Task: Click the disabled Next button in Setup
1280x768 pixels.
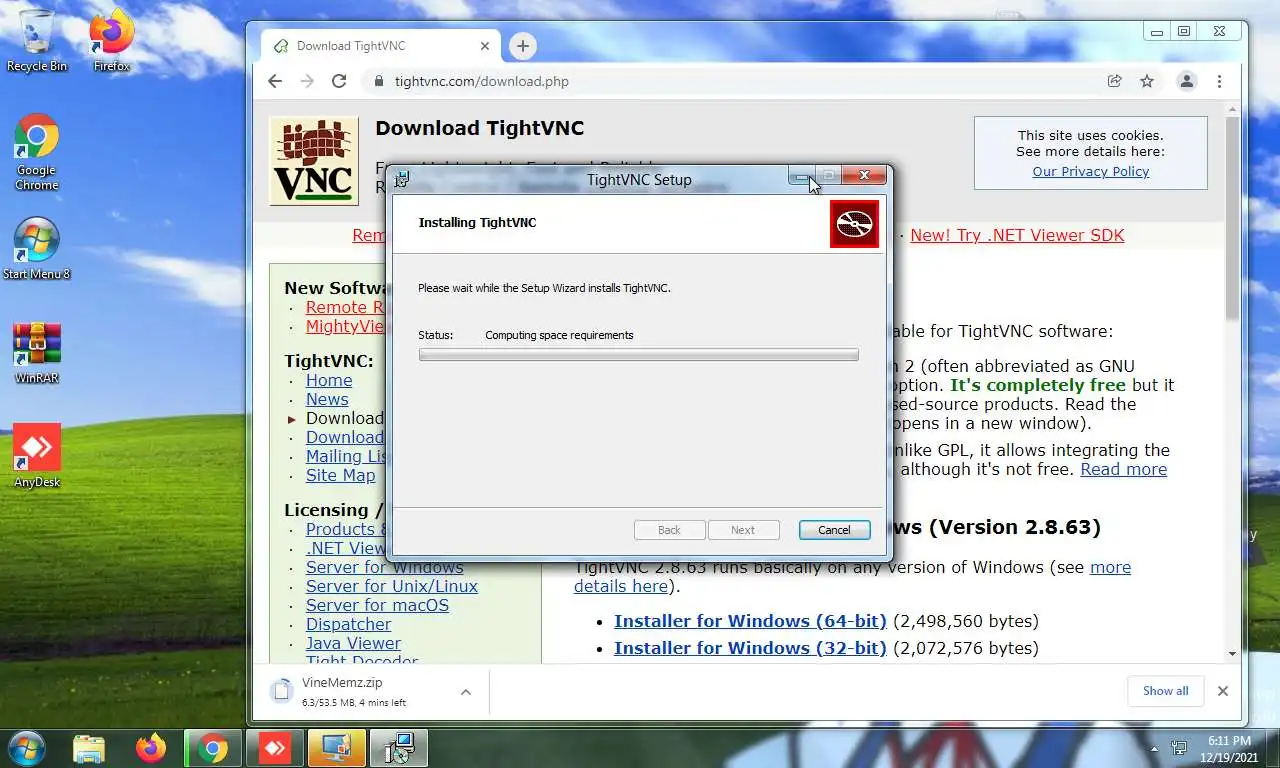Action: click(x=743, y=530)
